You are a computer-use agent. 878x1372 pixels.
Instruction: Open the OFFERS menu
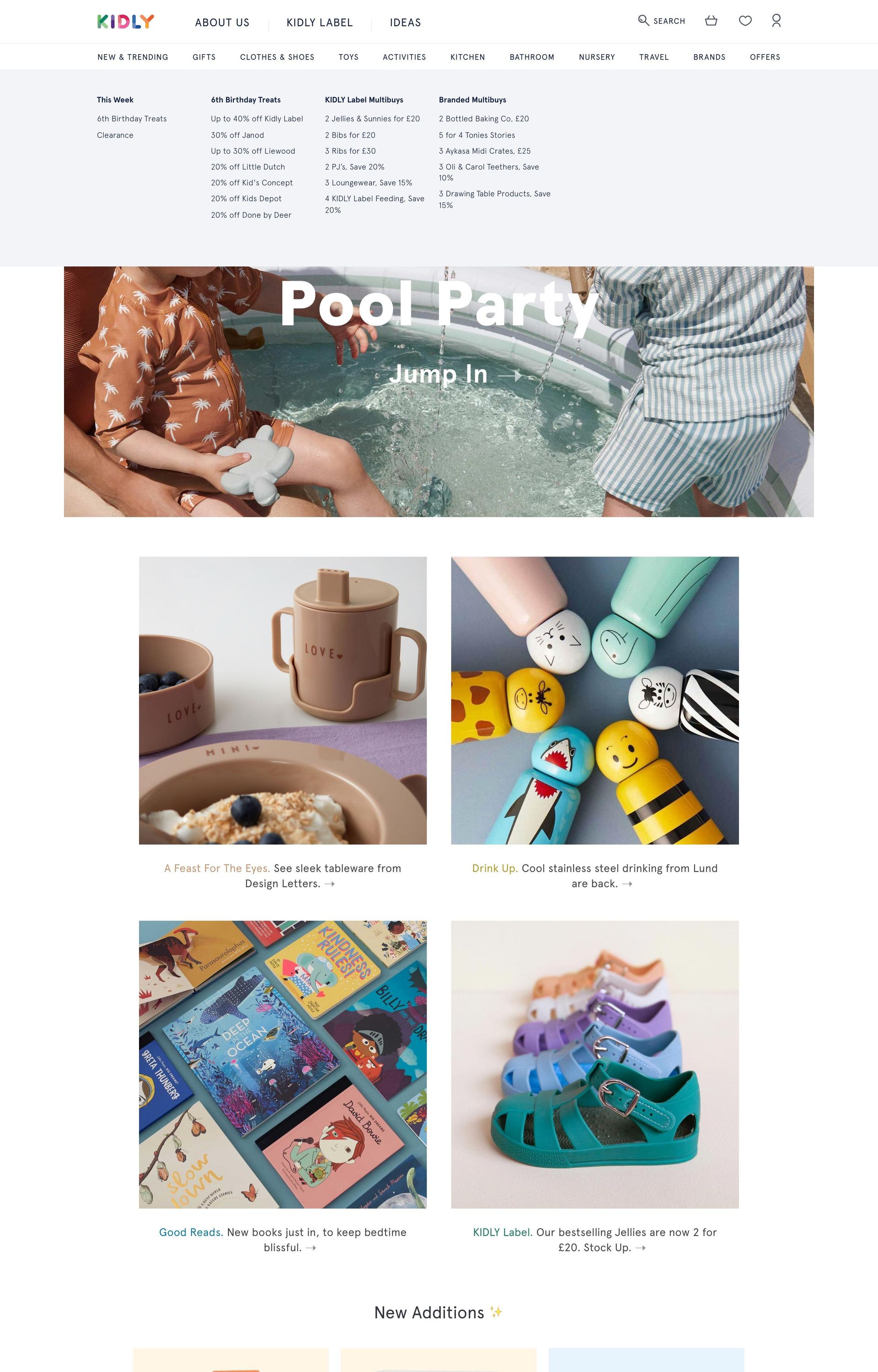[x=765, y=57]
